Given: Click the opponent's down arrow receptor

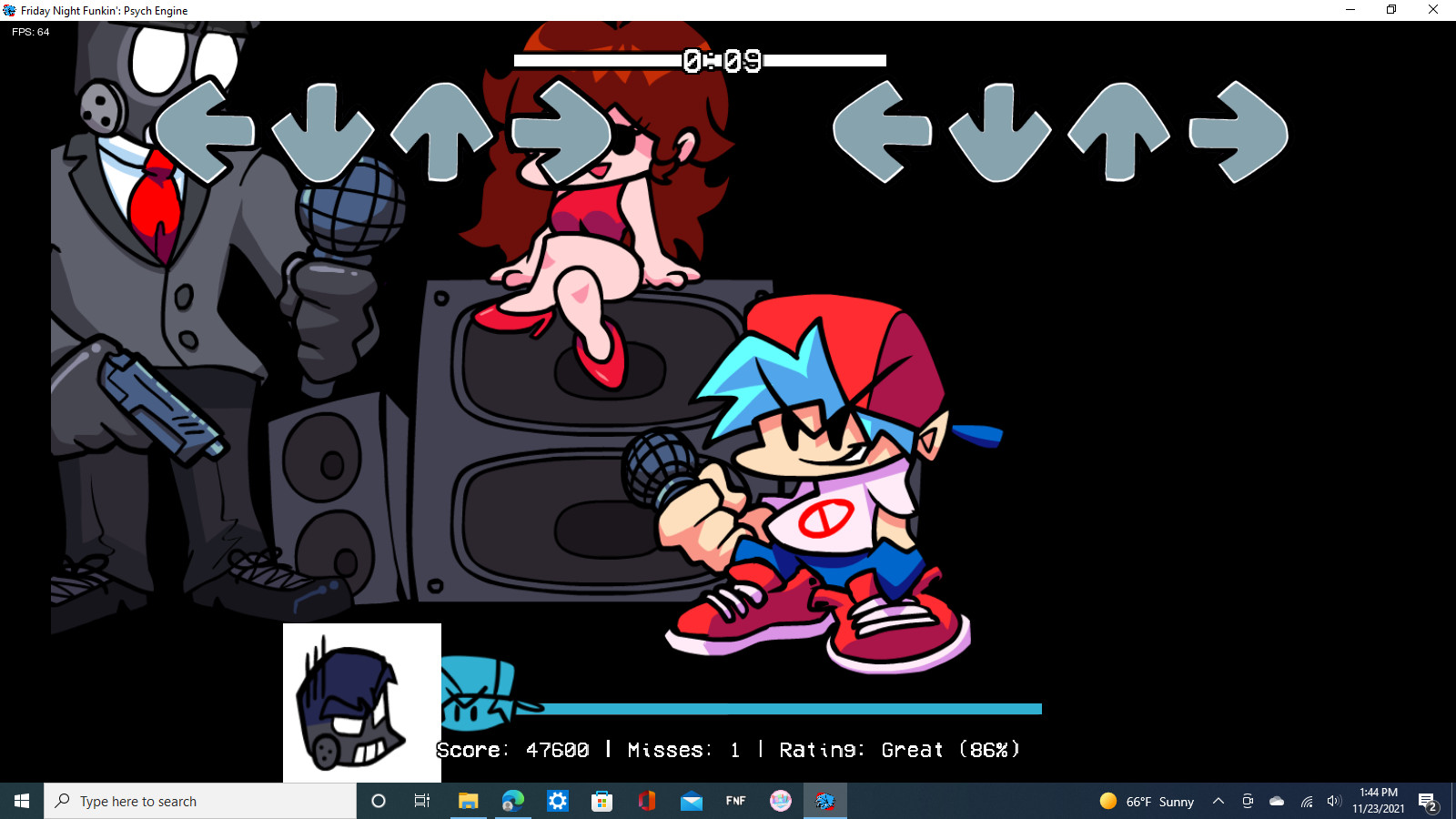Looking at the screenshot, I should (x=322, y=133).
